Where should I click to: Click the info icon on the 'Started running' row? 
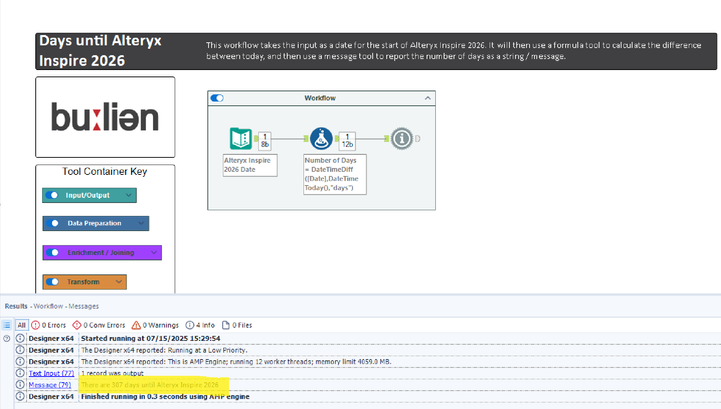click(x=20, y=338)
